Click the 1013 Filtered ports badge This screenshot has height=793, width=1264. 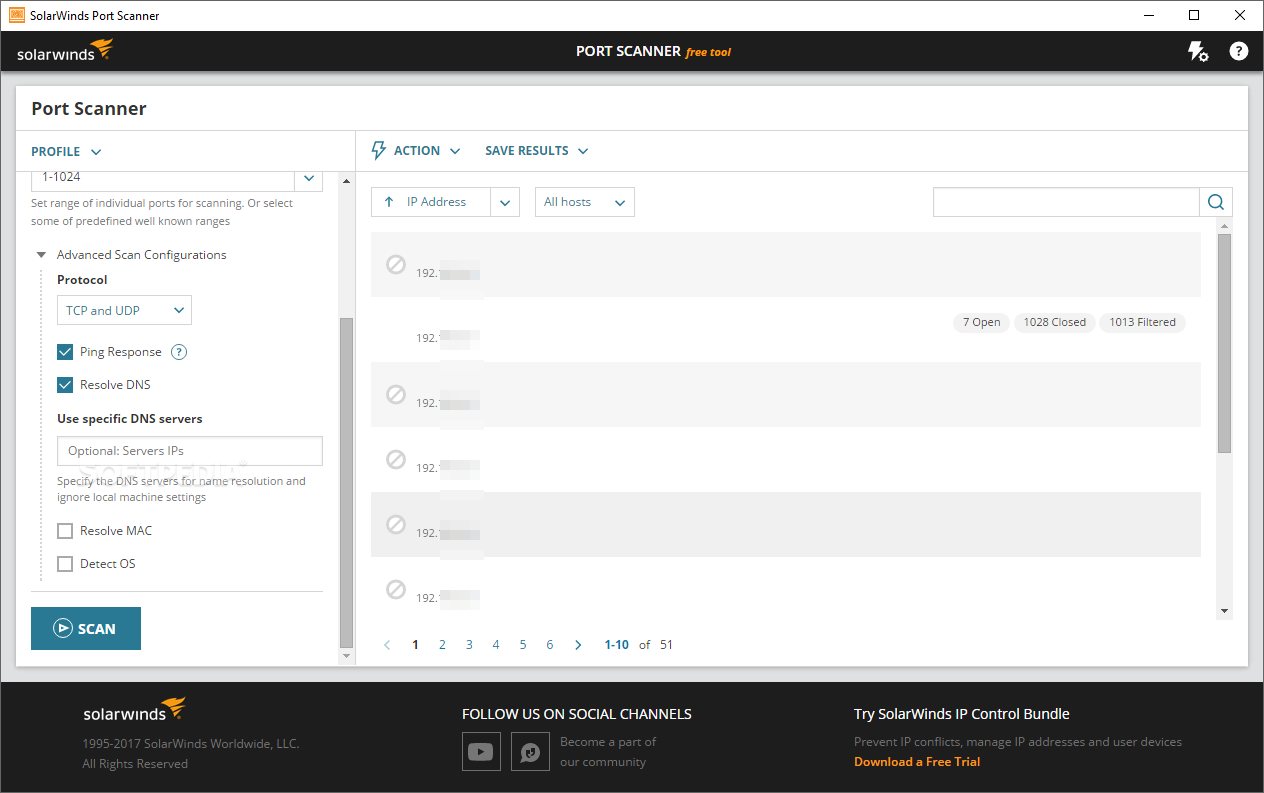coord(1142,322)
